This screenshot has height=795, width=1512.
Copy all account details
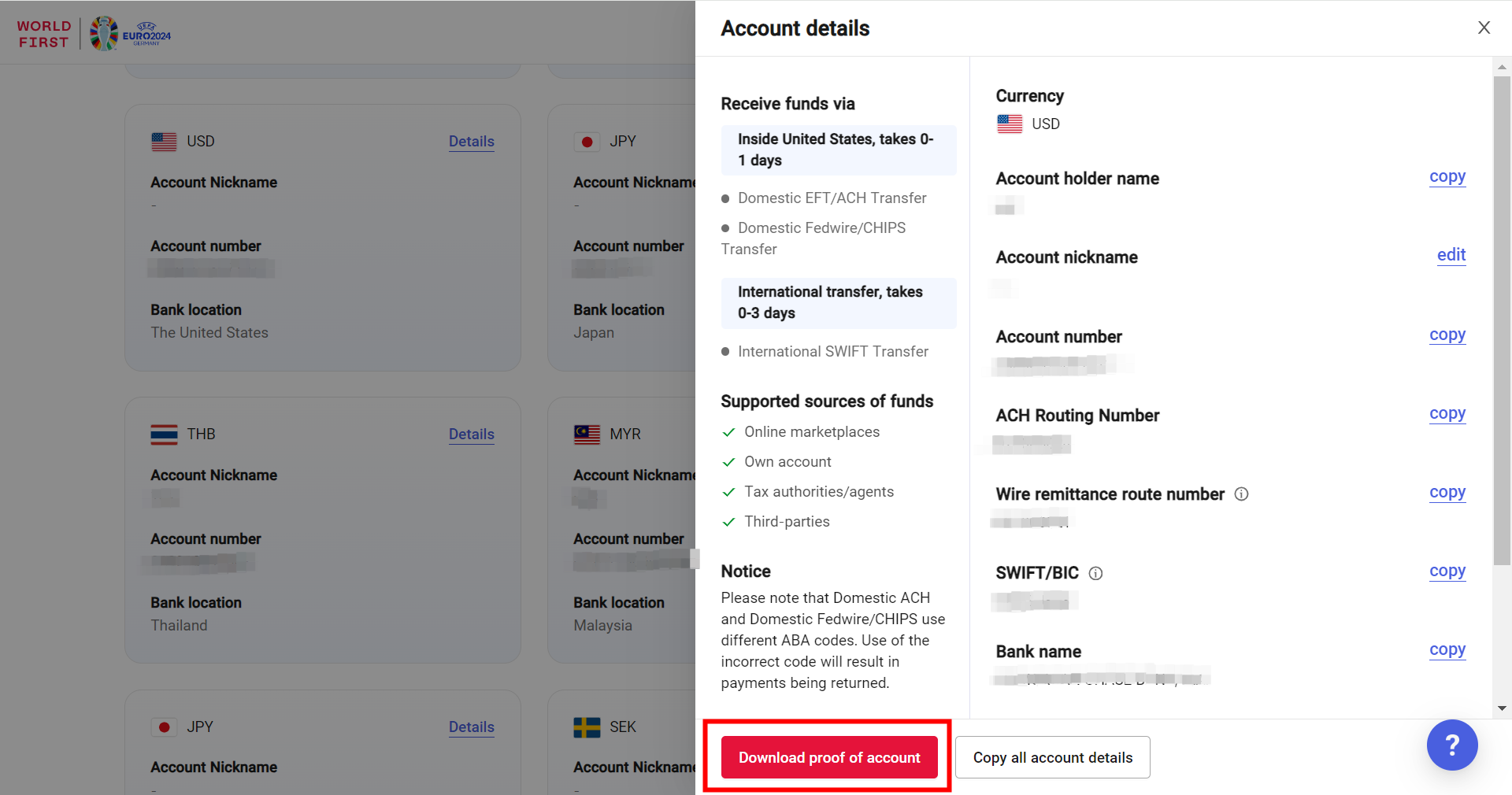1052,757
